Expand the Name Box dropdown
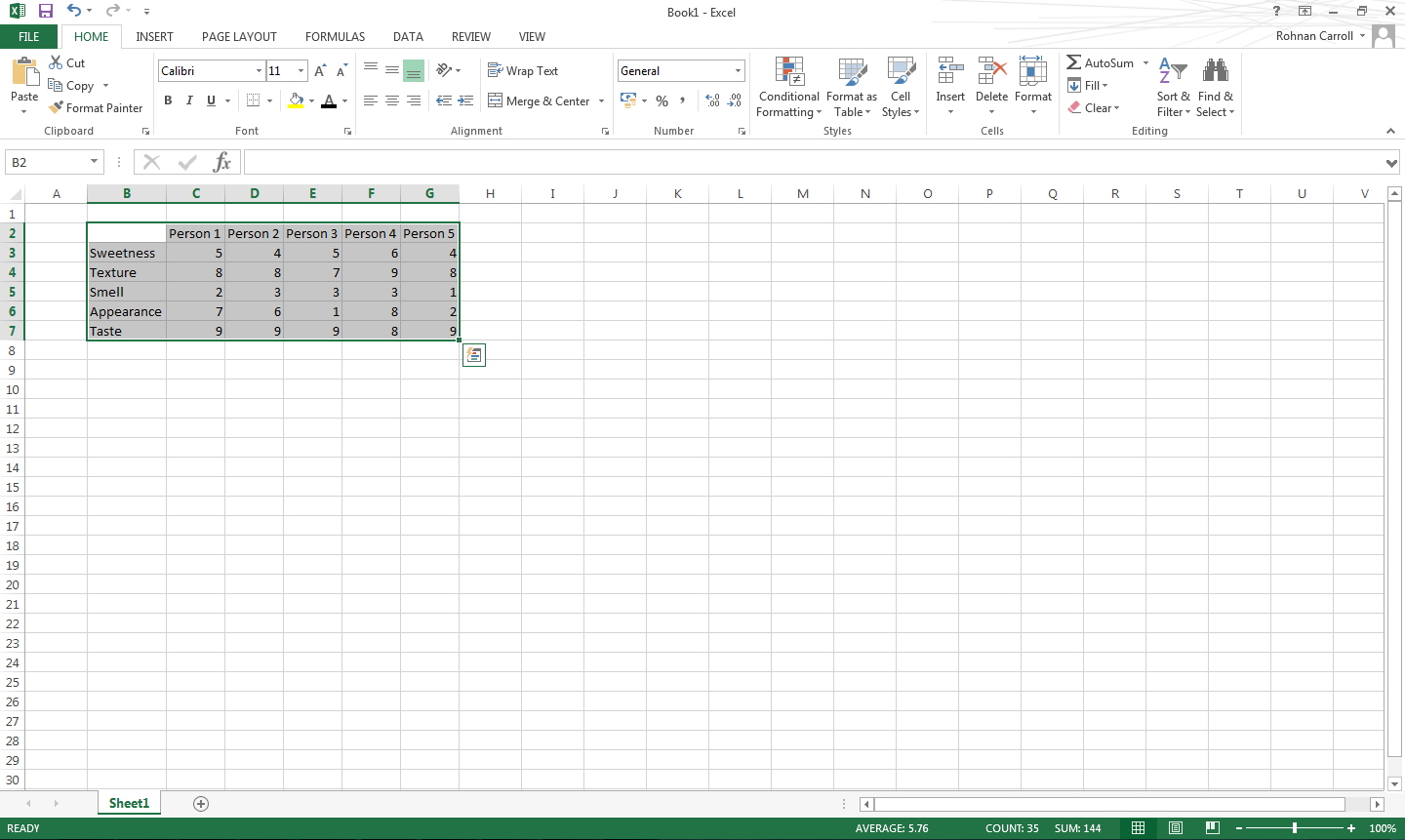 (94, 162)
